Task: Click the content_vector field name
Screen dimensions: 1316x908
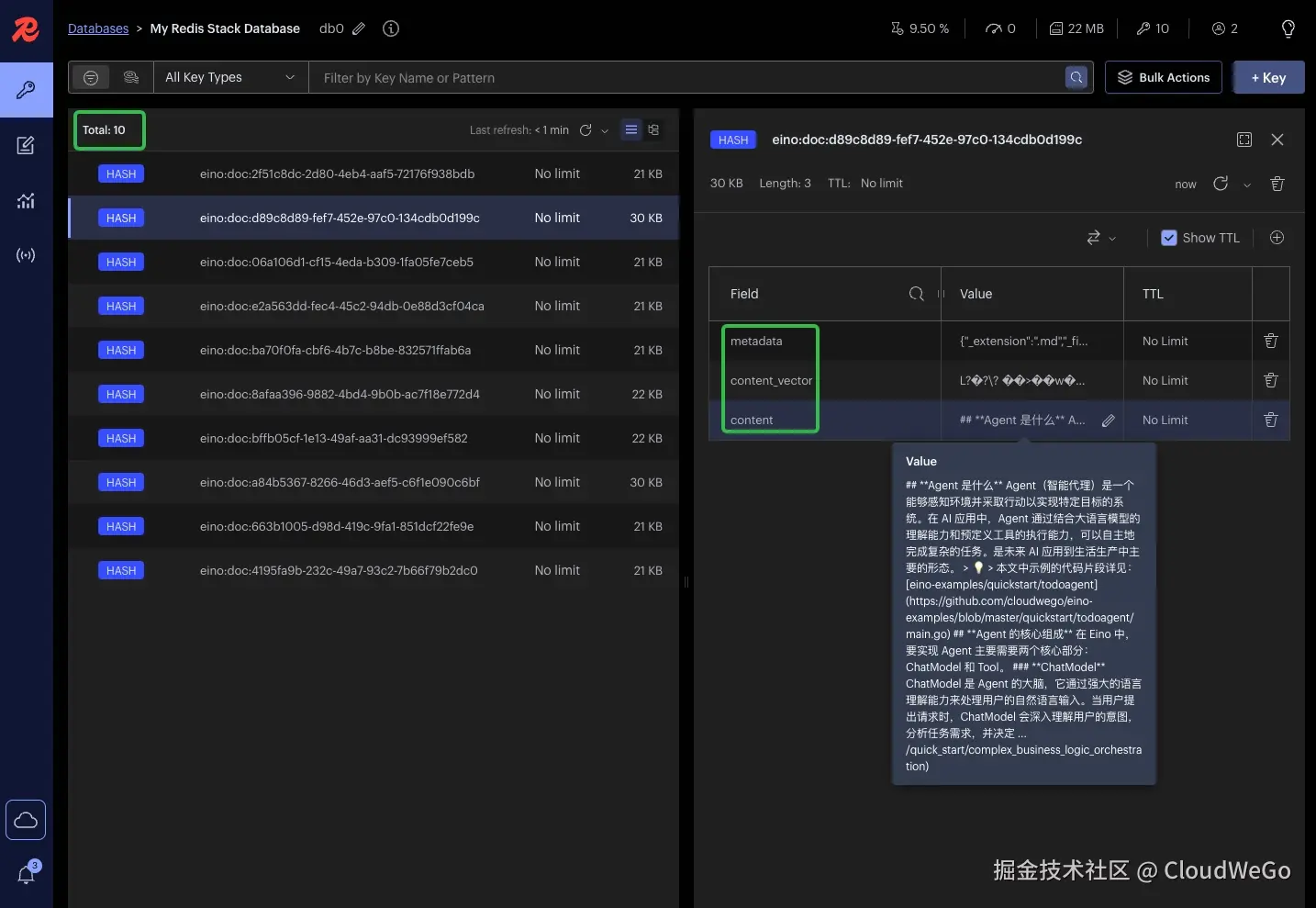Action: 771,380
